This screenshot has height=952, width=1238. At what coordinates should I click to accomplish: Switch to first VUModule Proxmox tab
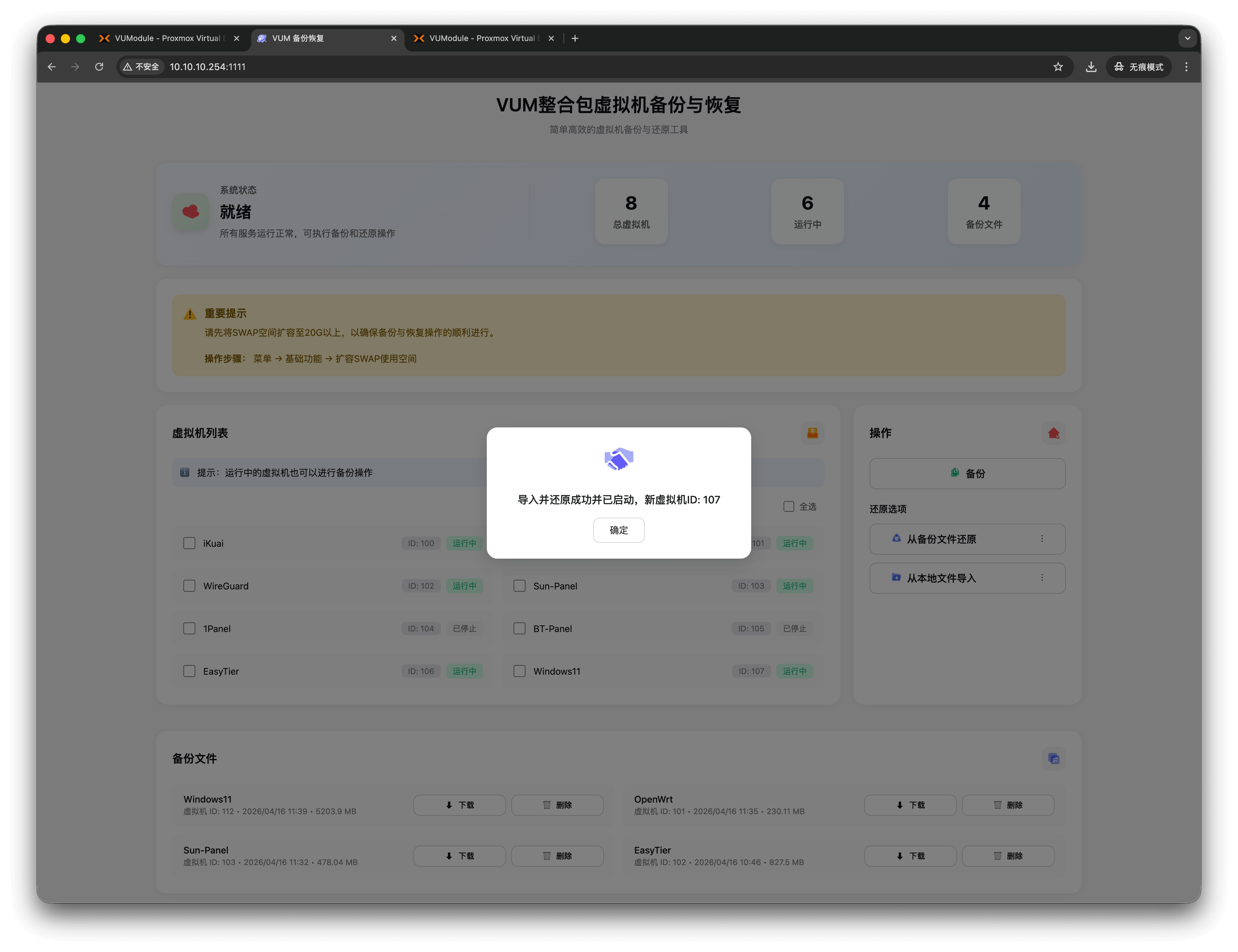click(168, 39)
